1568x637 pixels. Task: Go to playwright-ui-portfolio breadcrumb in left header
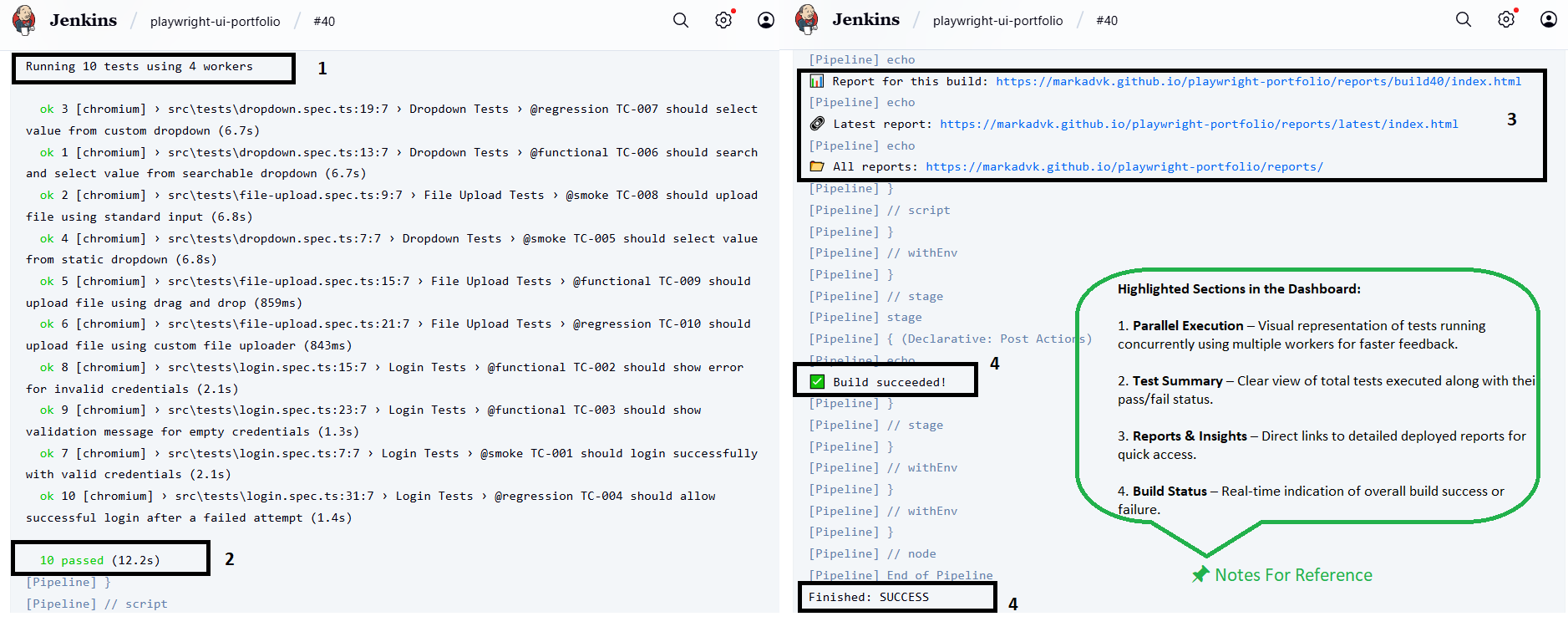pos(215,21)
